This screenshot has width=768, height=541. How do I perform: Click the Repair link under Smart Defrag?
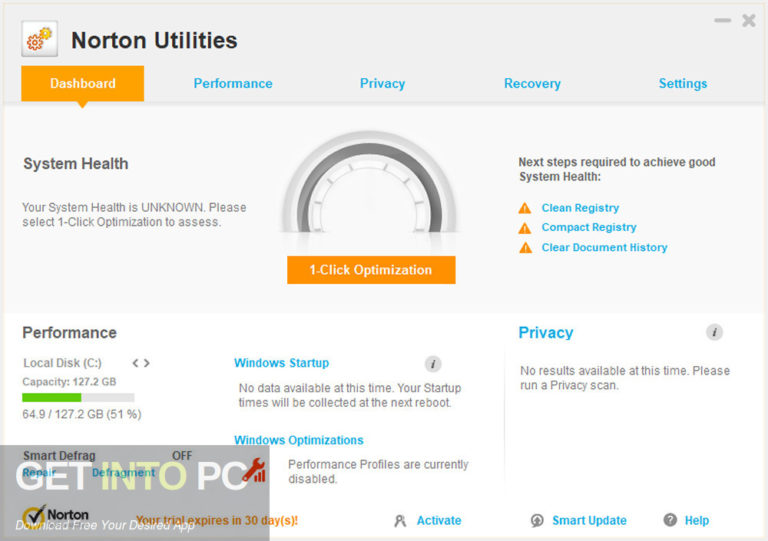pos(39,473)
